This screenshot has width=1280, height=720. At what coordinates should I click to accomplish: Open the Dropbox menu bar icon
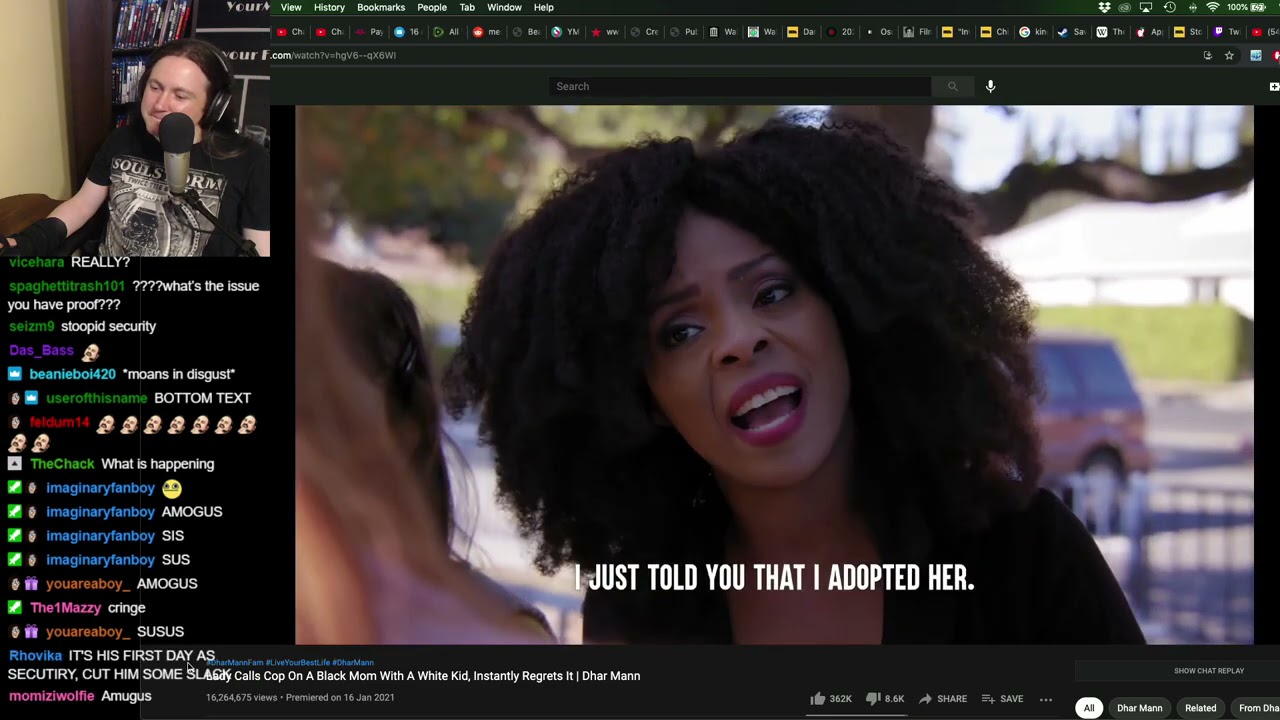1104,7
